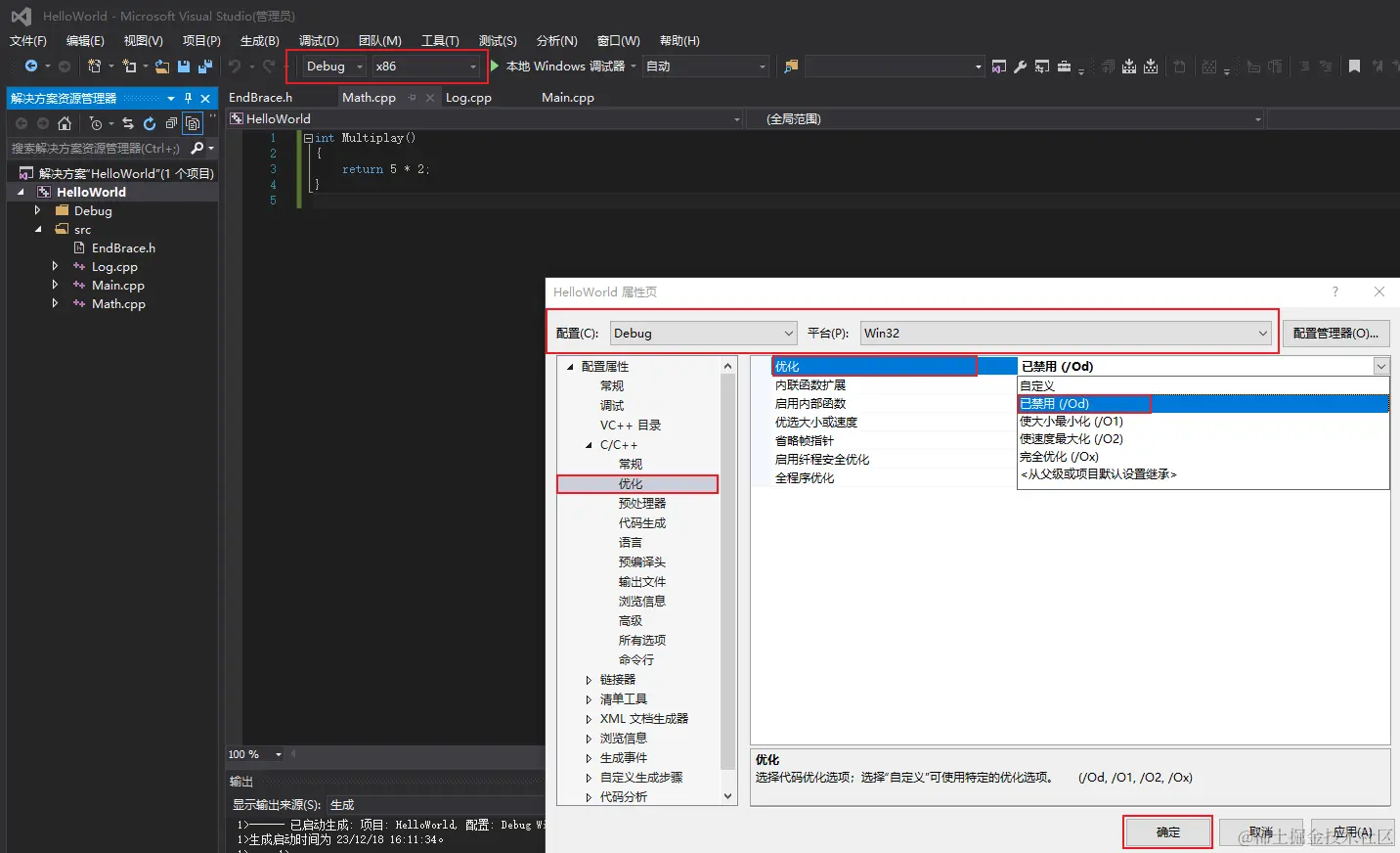Screen dimensions: 1400x853
Task: Close the Math.cpp tab
Action: [429, 98]
